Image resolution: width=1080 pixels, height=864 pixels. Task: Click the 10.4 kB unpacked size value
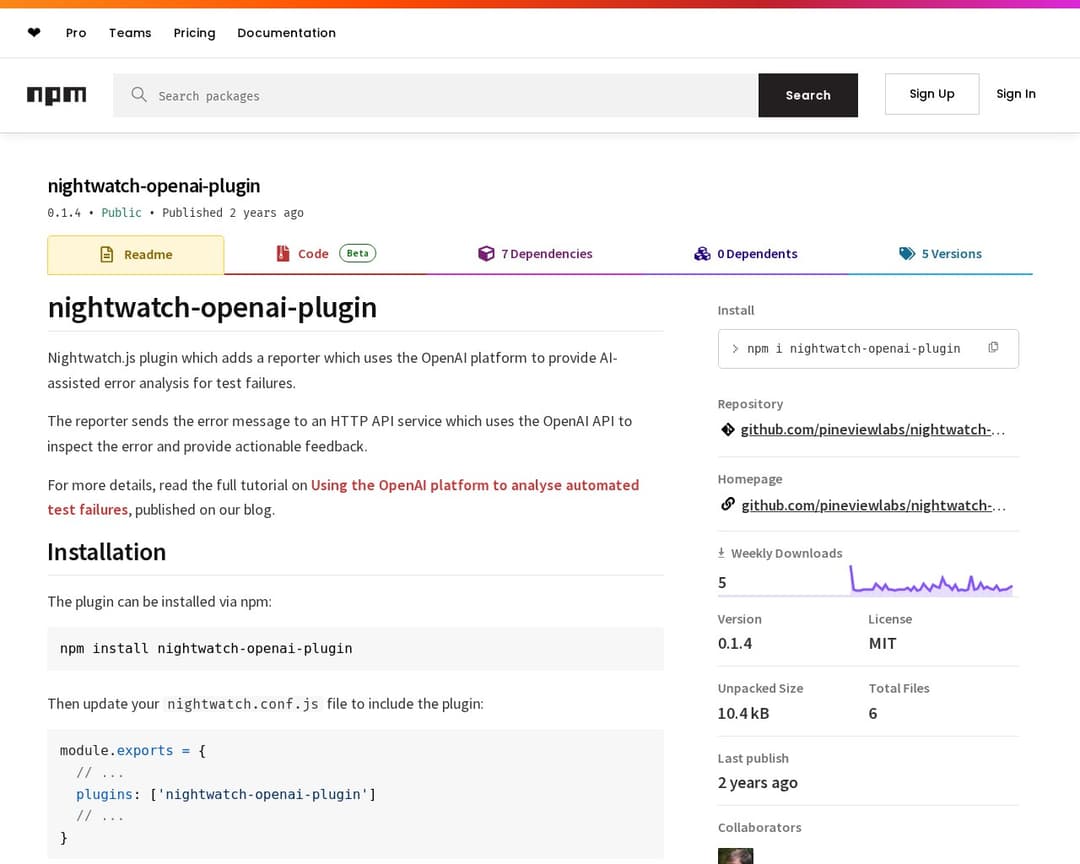pos(743,713)
